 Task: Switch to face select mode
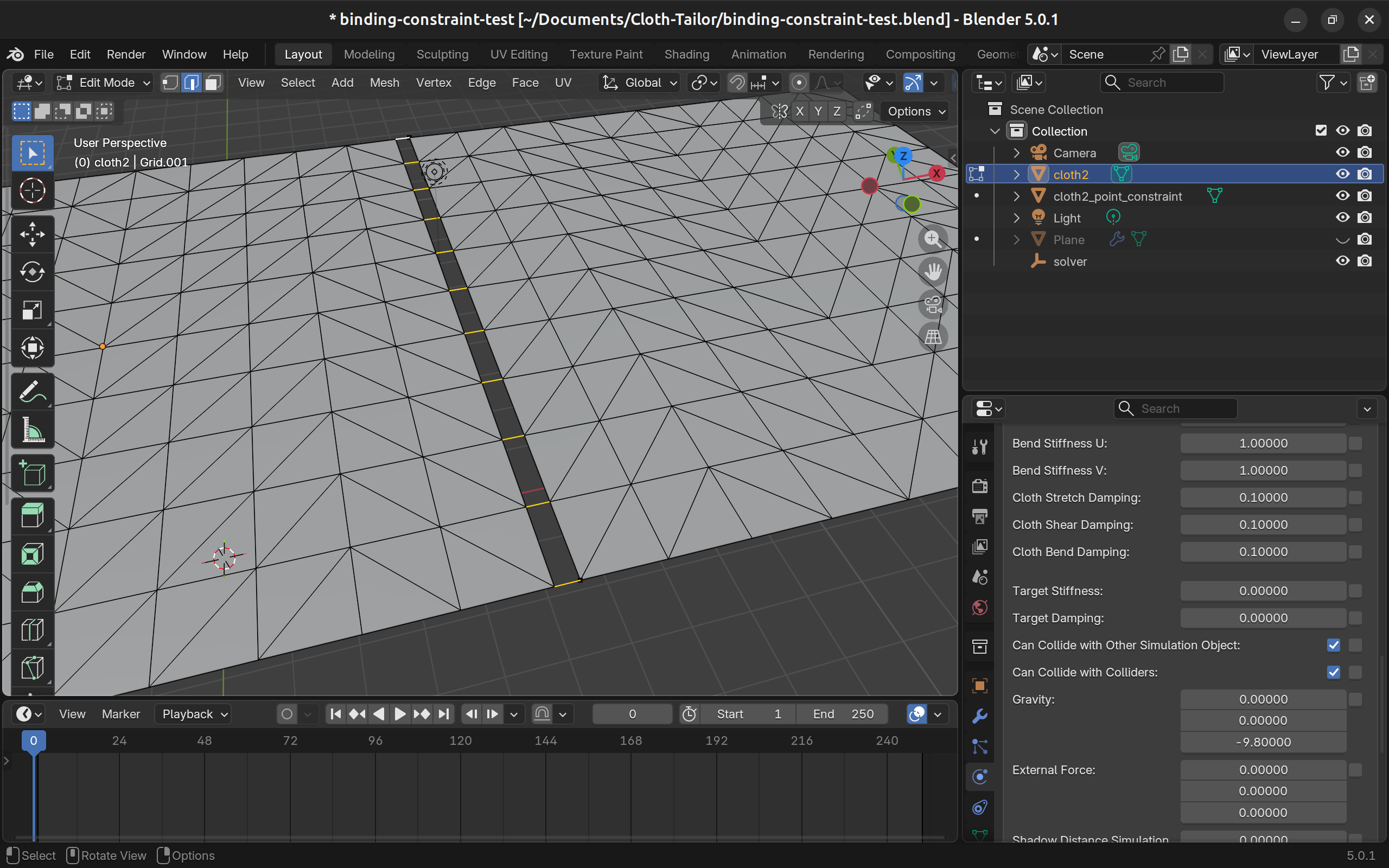[213, 82]
